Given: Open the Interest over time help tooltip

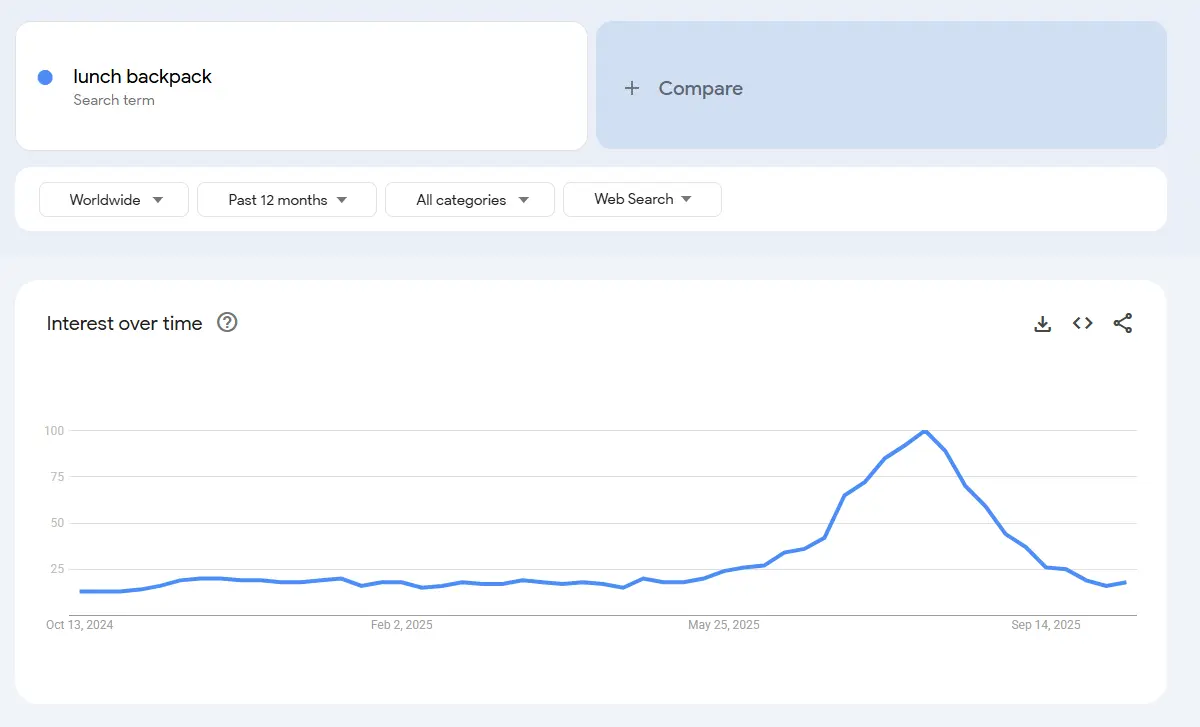Looking at the screenshot, I should tap(227, 322).
